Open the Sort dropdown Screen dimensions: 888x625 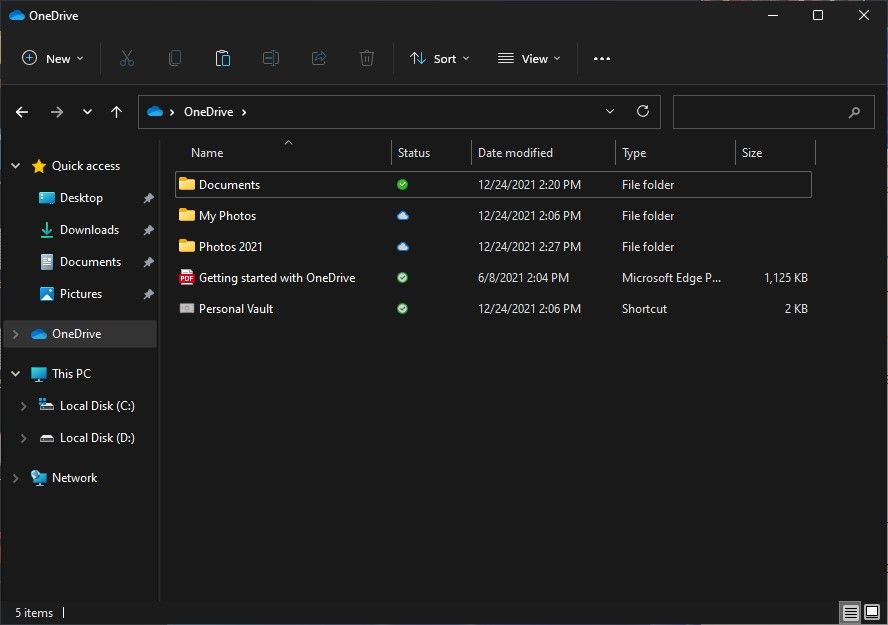(440, 58)
